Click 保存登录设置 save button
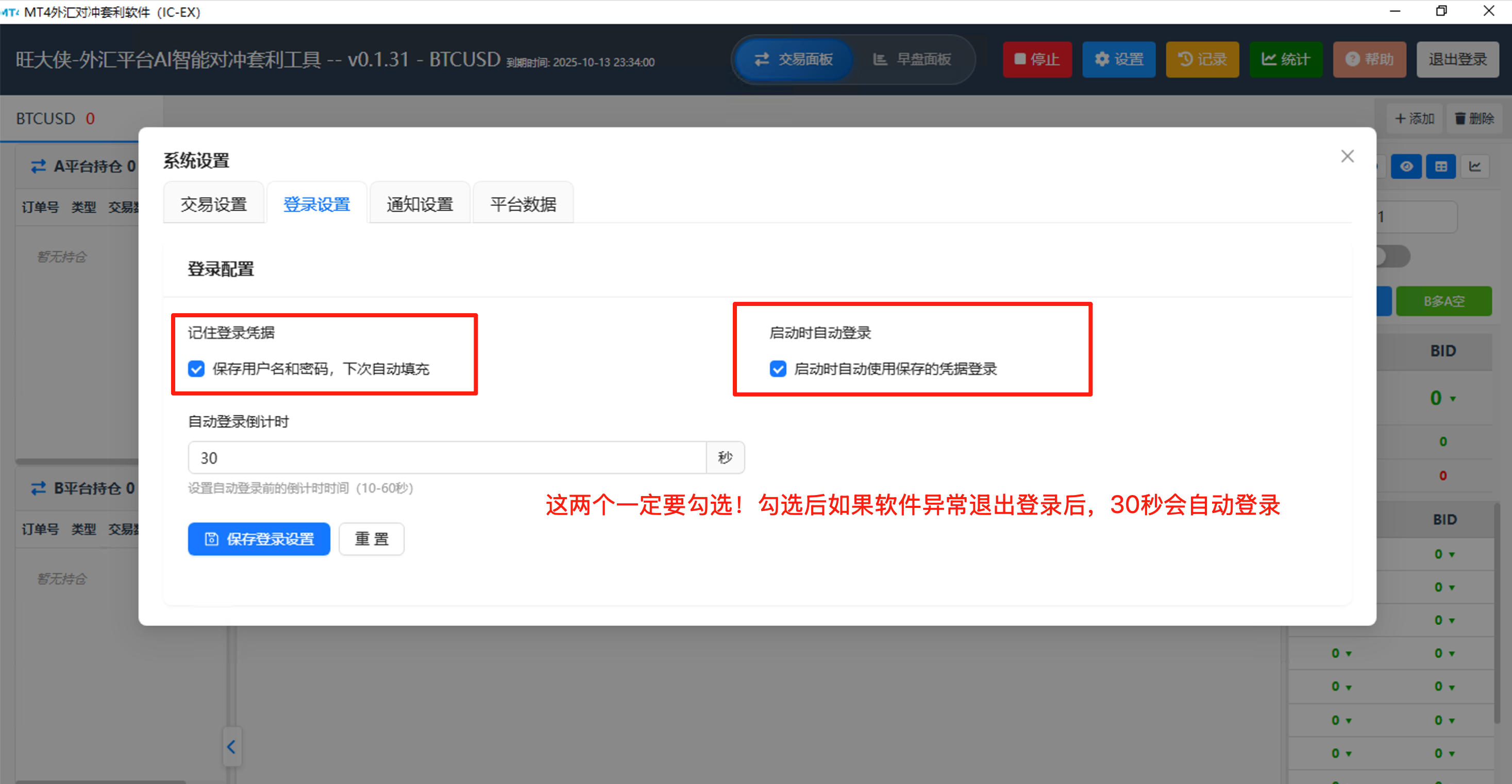The image size is (1512, 784). (259, 539)
